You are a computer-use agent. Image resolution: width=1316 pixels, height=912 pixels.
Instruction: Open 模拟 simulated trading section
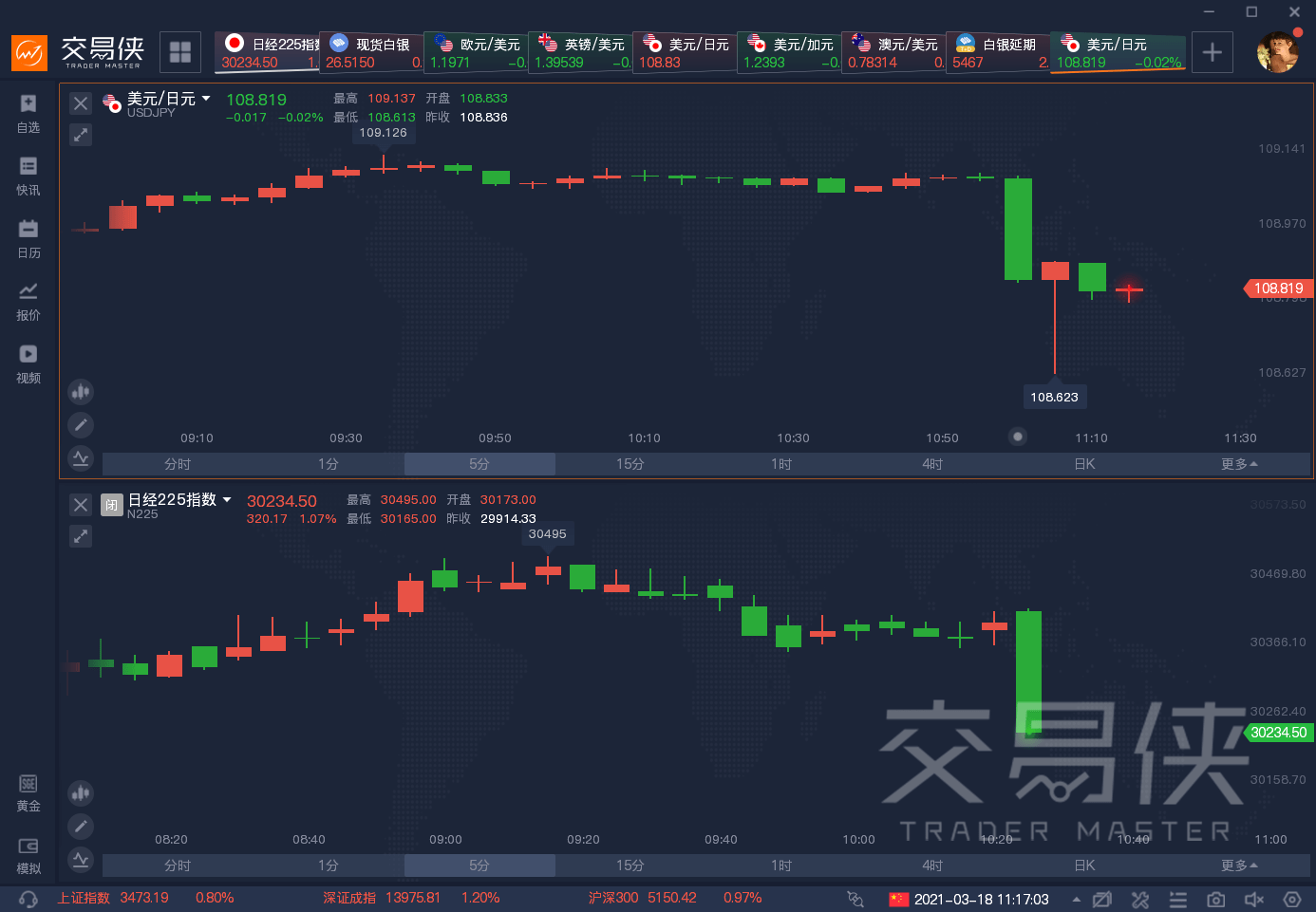[x=28, y=856]
